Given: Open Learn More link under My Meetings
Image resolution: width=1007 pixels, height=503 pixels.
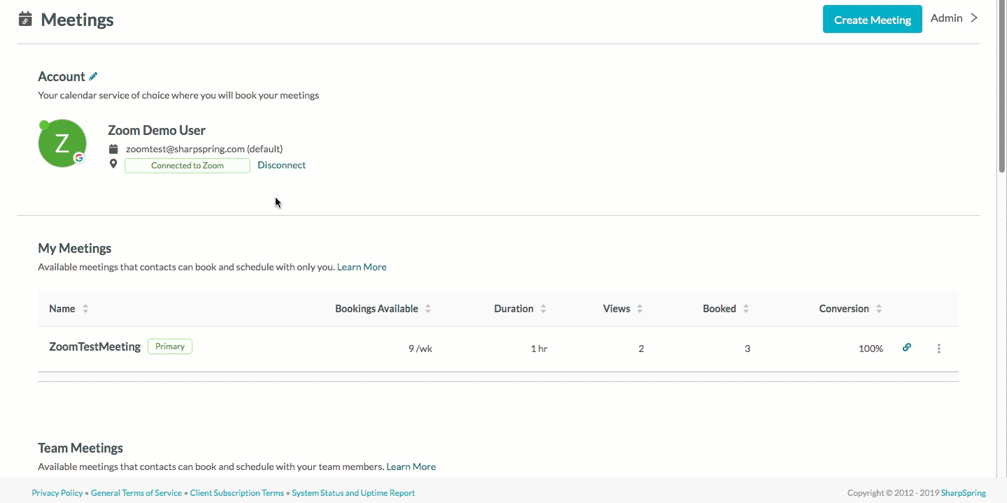Looking at the screenshot, I should 362,267.
